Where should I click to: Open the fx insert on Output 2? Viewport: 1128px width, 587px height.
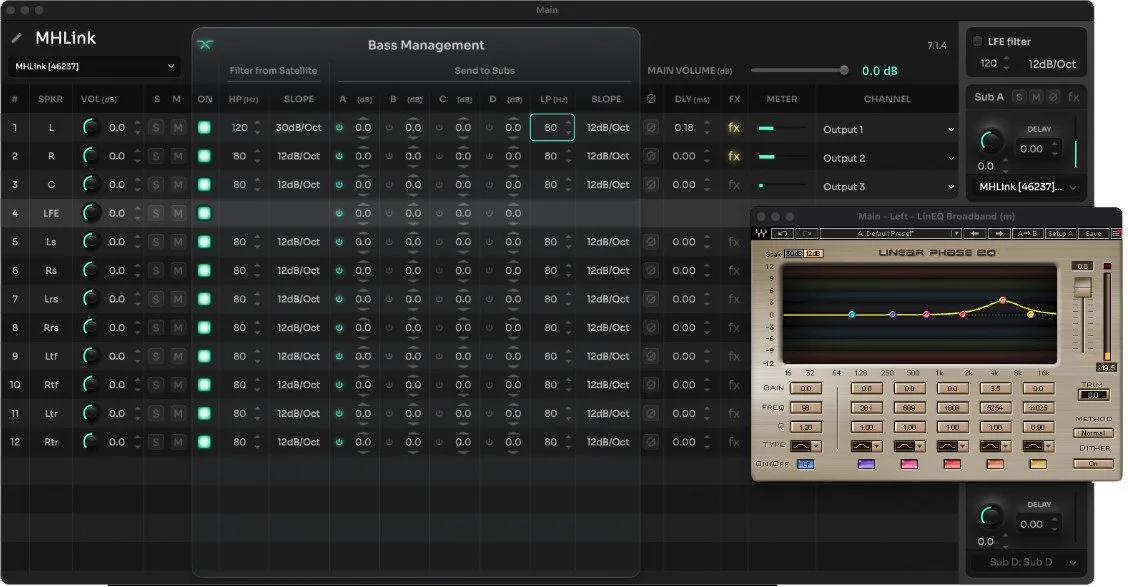pyautogui.click(x=736, y=157)
